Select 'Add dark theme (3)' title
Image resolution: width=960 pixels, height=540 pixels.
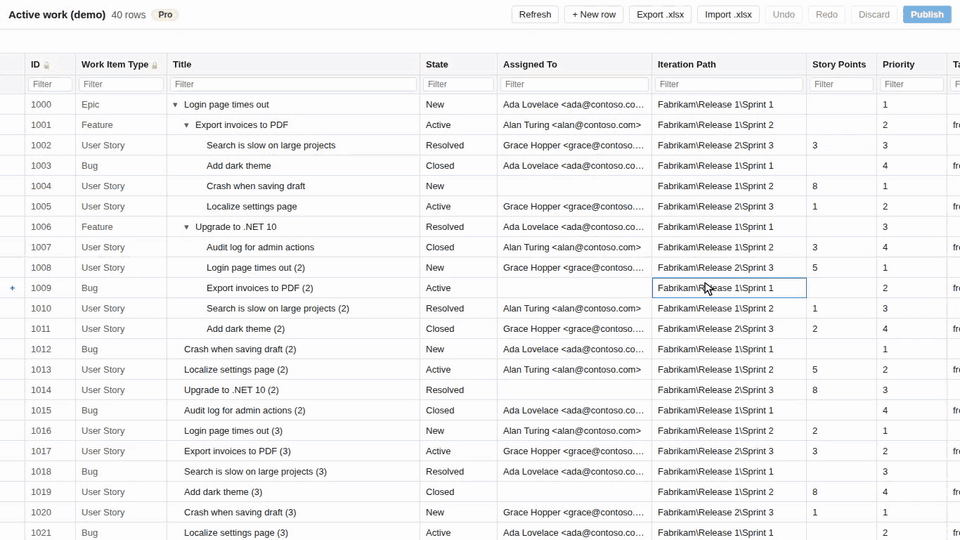coord(223,492)
